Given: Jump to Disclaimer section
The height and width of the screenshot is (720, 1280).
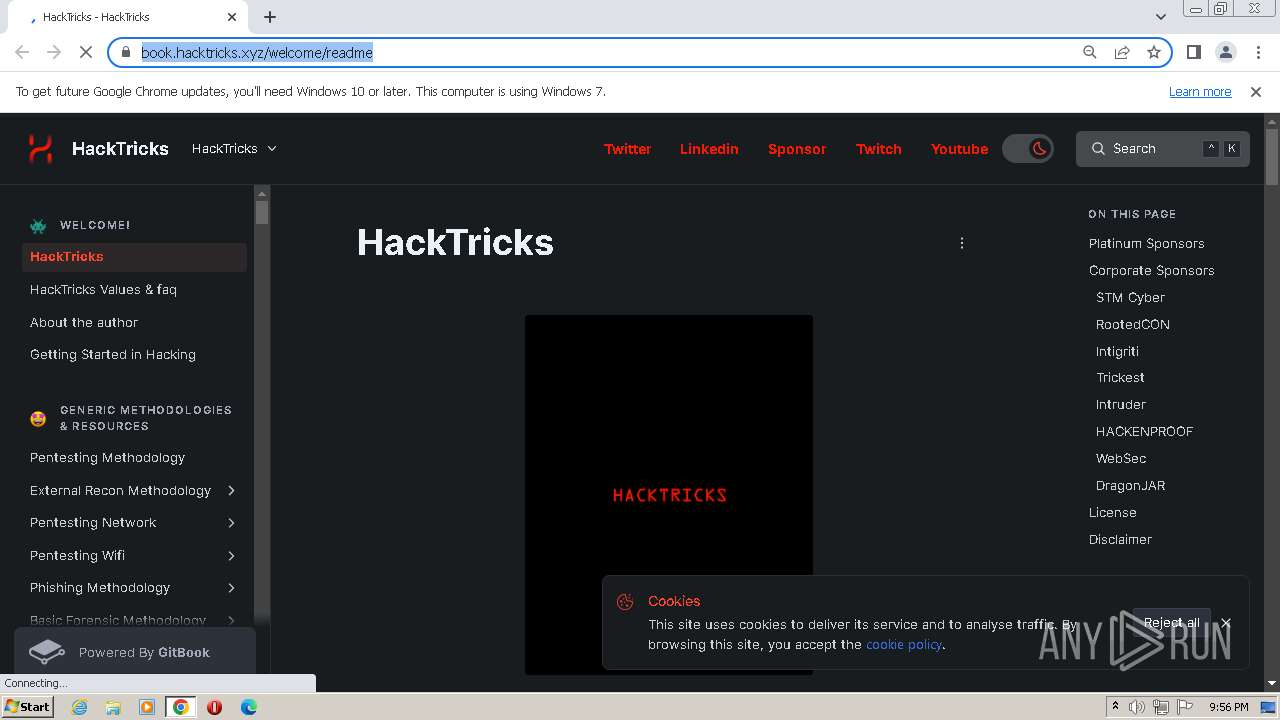Looking at the screenshot, I should (x=1120, y=540).
